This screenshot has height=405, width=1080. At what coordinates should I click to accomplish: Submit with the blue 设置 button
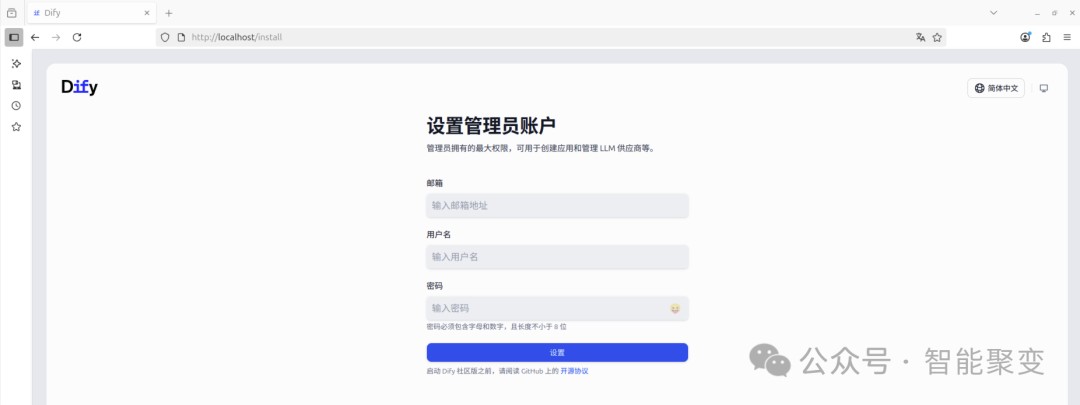point(557,353)
